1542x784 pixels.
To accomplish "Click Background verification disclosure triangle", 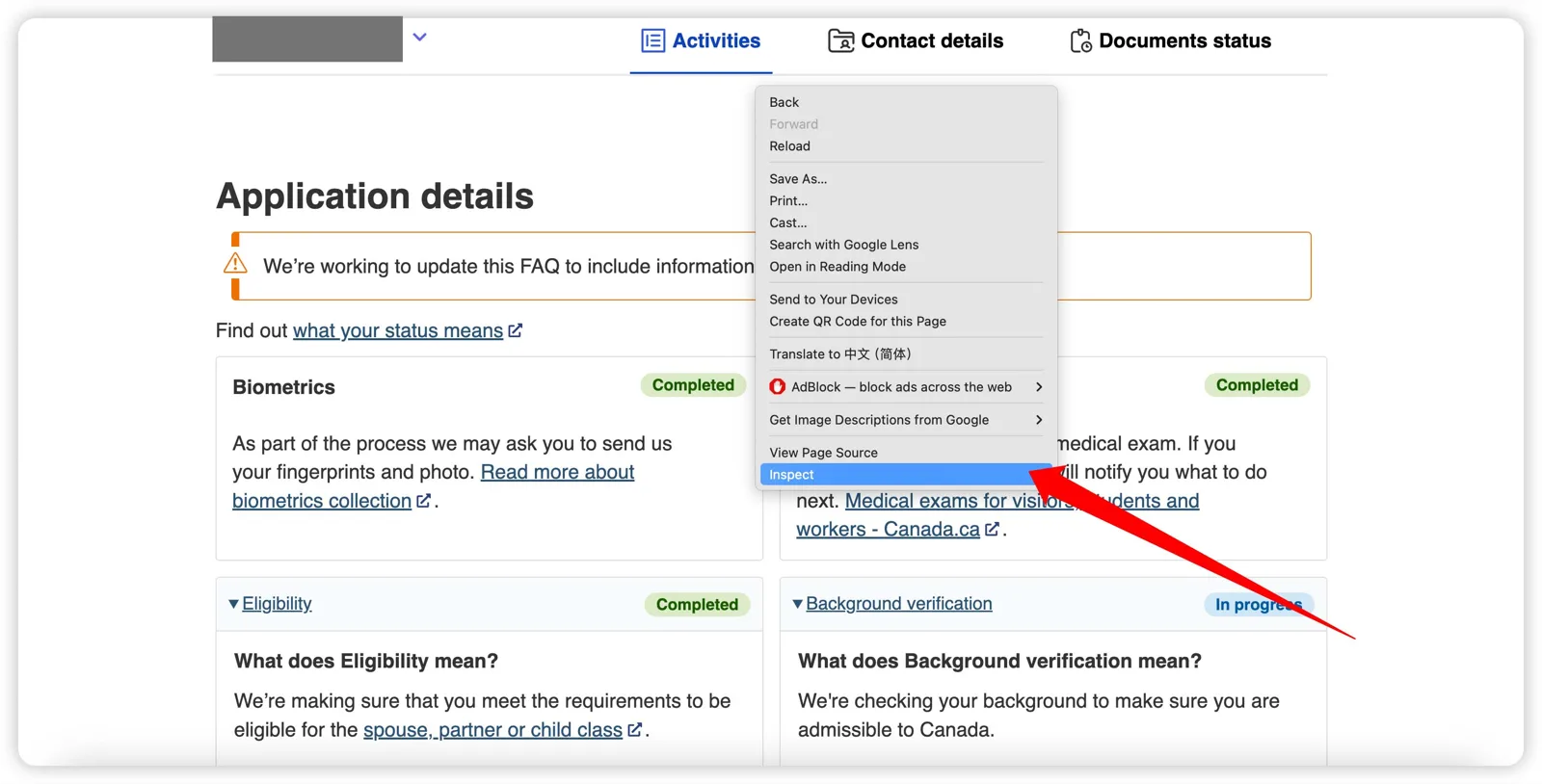I will (797, 604).
